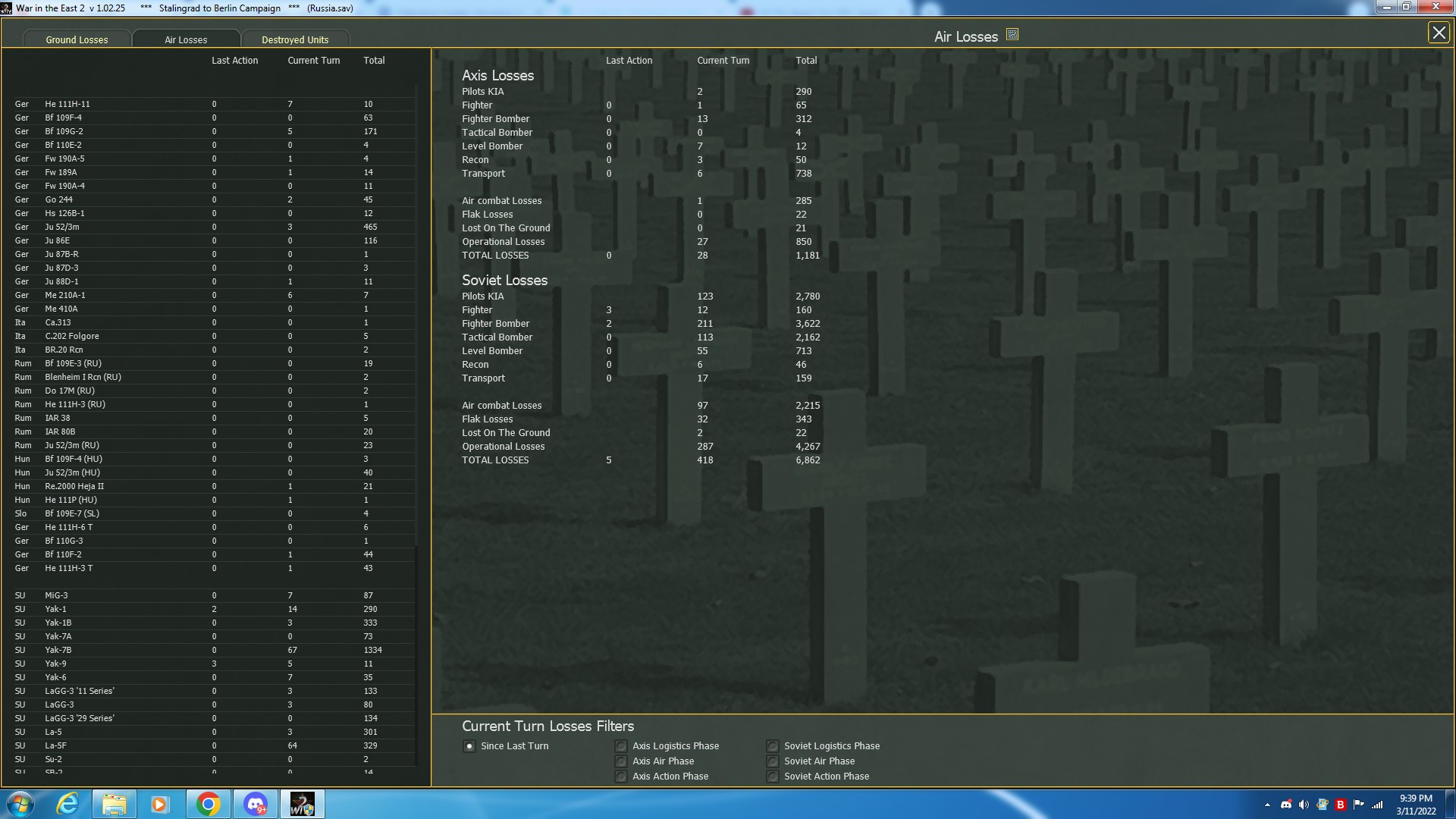Show hidden system tray icons
This screenshot has width=1456, height=819.
pos(1267,805)
